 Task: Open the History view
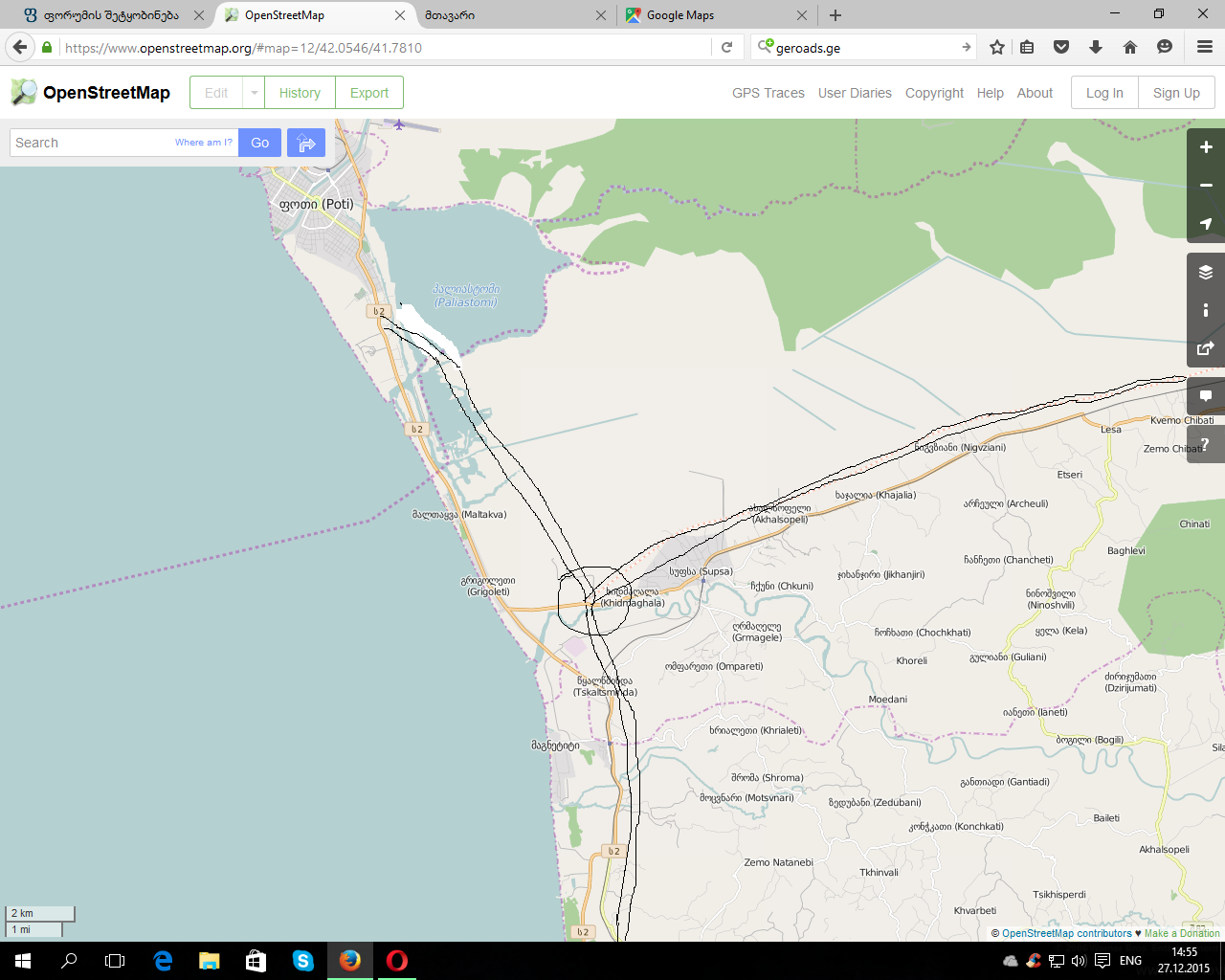click(300, 93)
